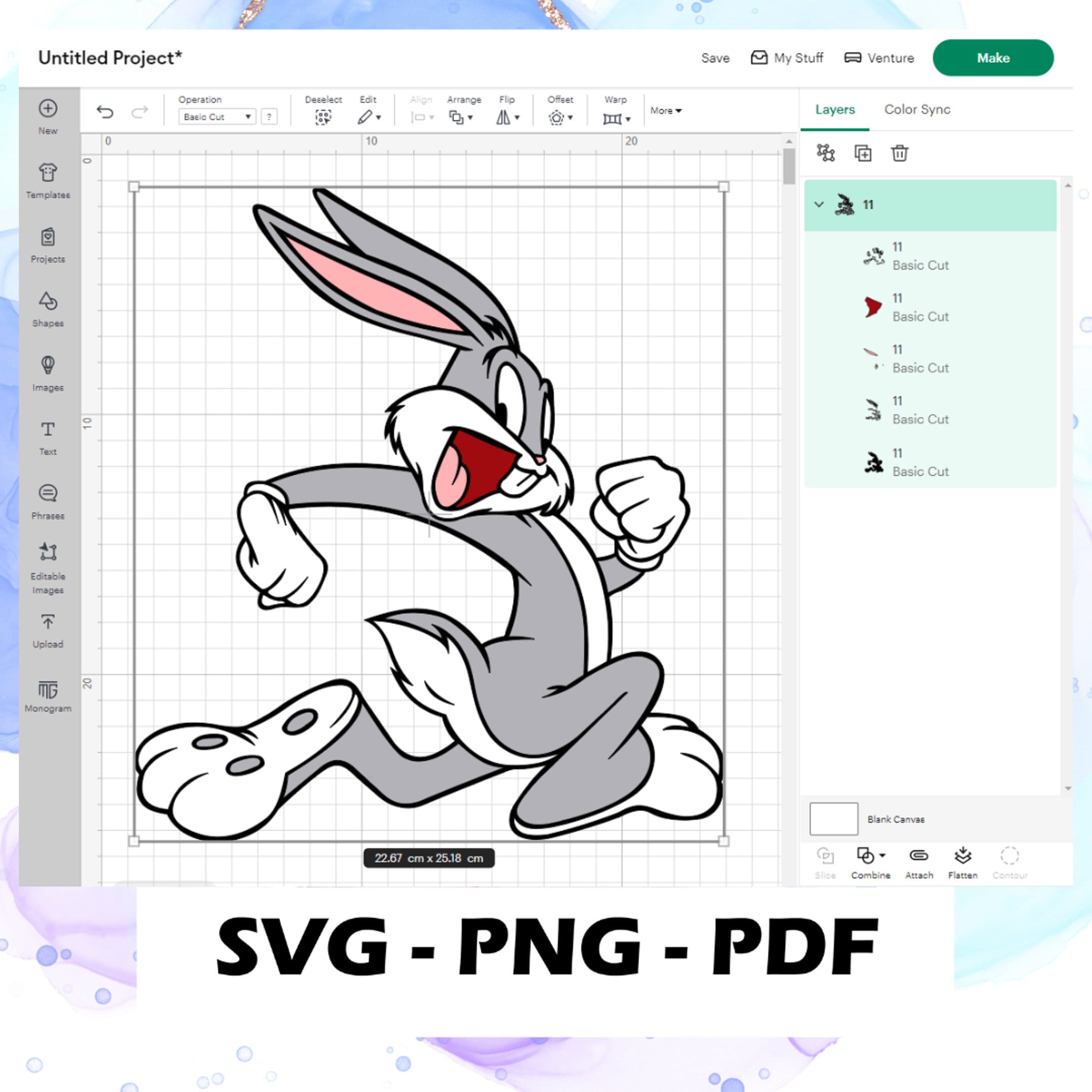Open the Warp dropdown
1092x1092 pixels.
pos(616,118)
